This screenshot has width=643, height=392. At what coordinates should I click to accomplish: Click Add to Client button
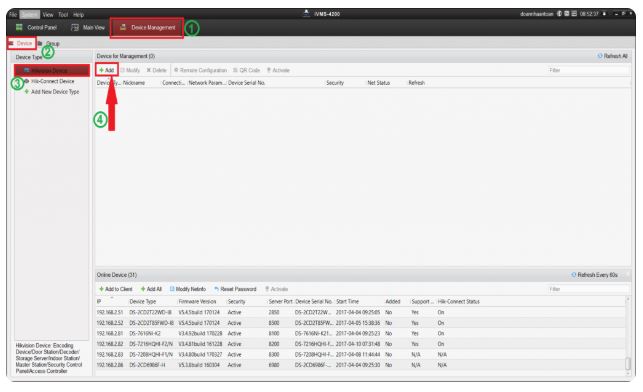point(116,289)
